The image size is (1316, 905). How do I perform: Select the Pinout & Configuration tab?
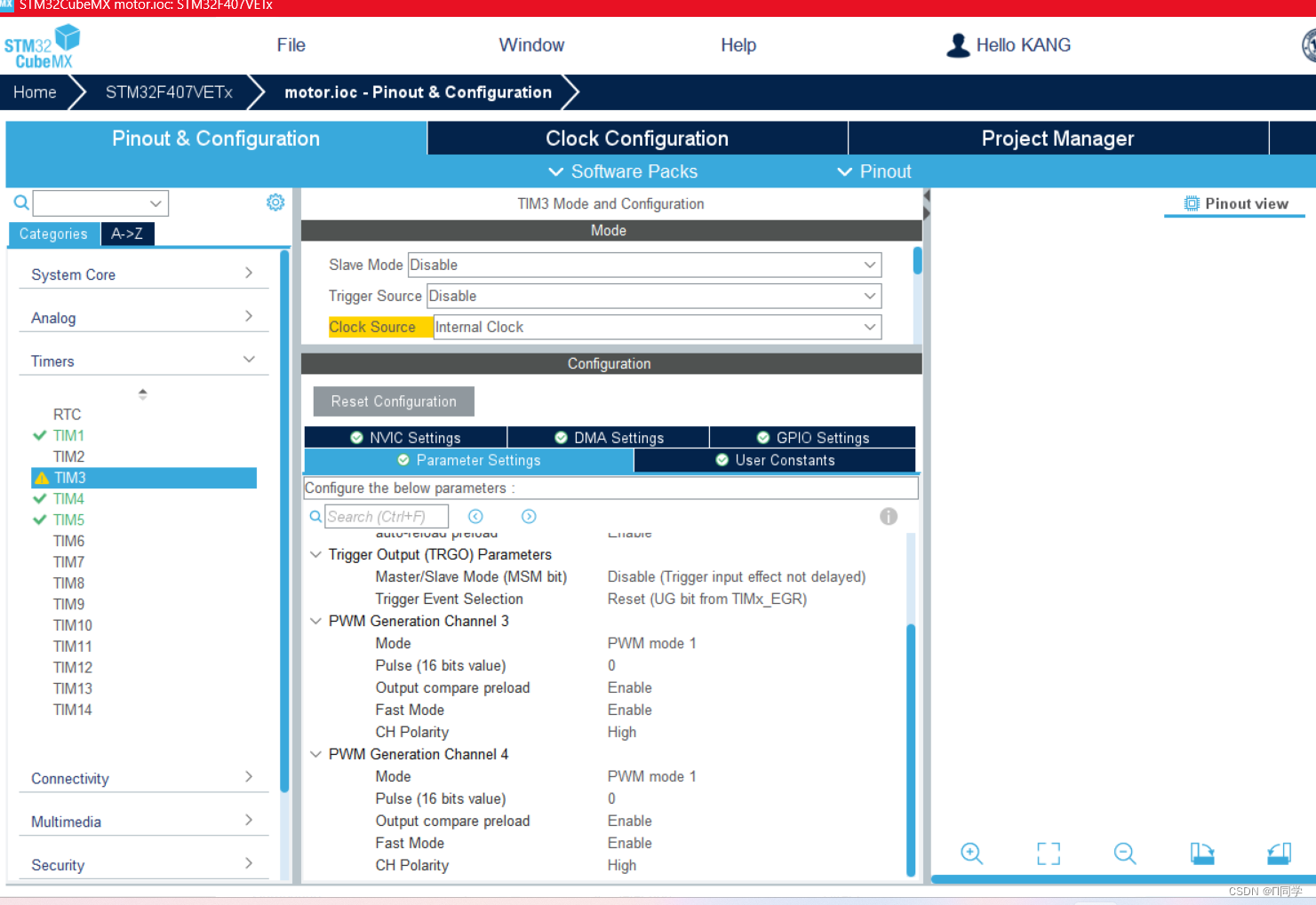[x=216, y=139]
